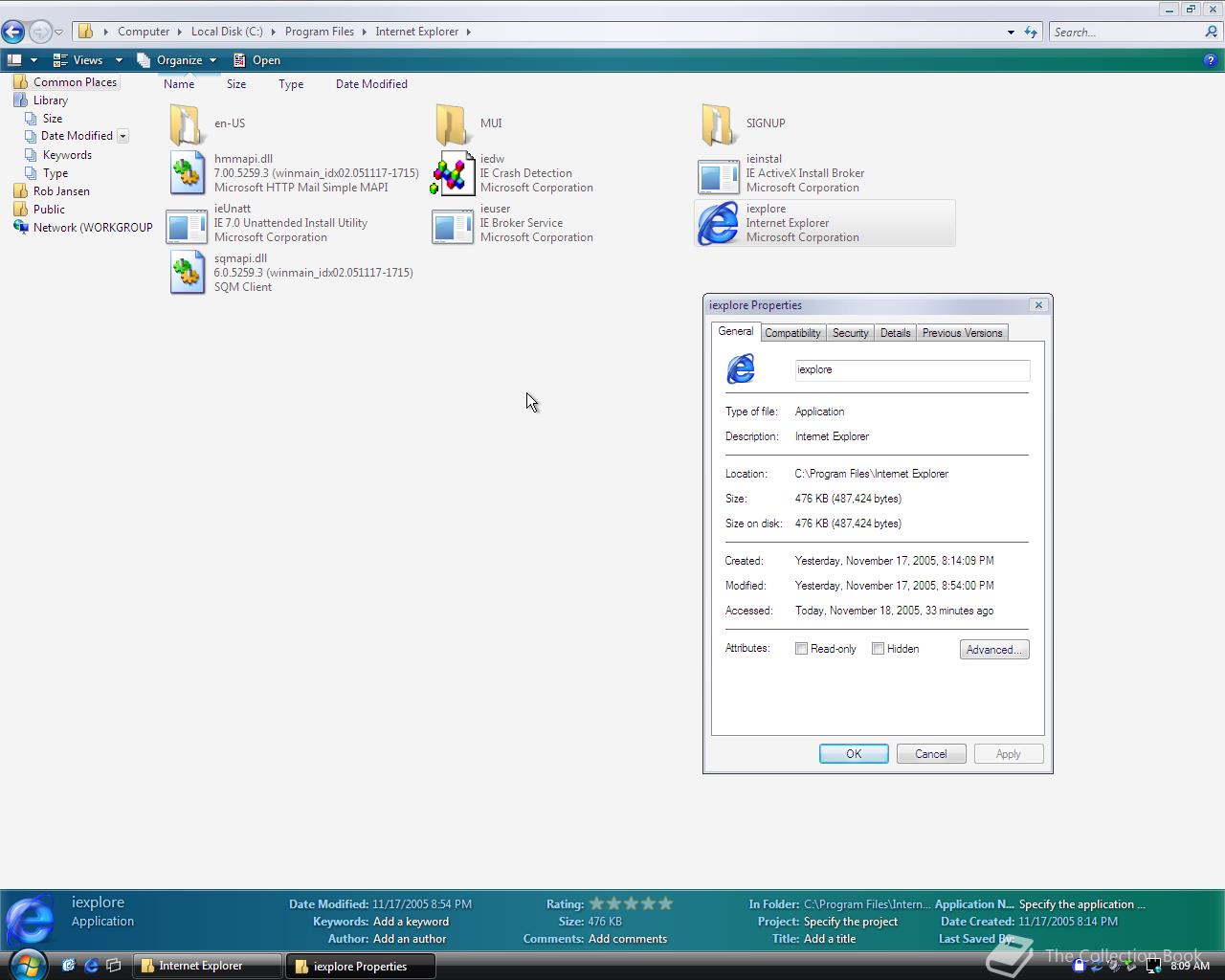Click the Open toolbar button

(256, 60)
